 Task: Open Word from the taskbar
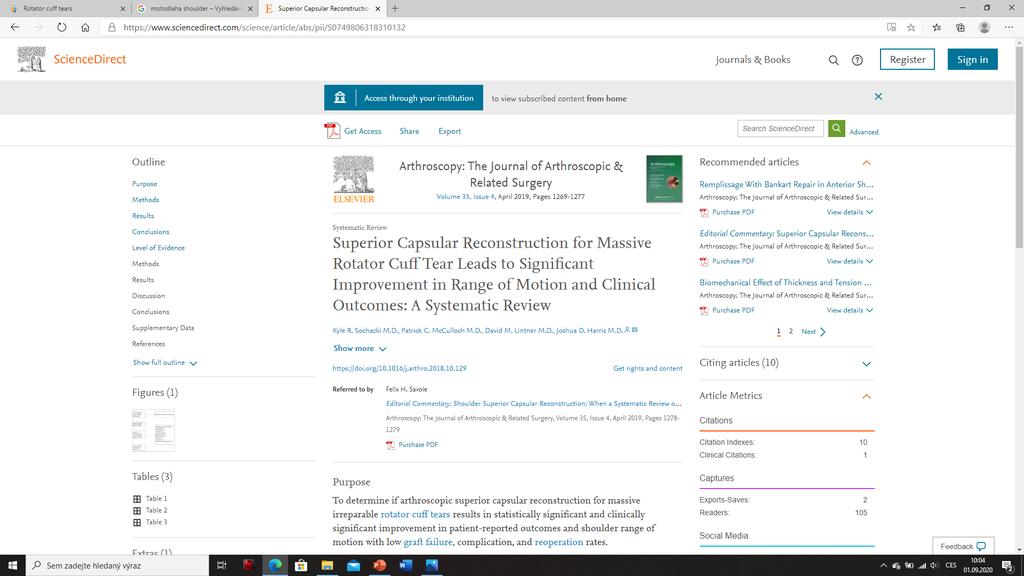click(x=406, y=565)
